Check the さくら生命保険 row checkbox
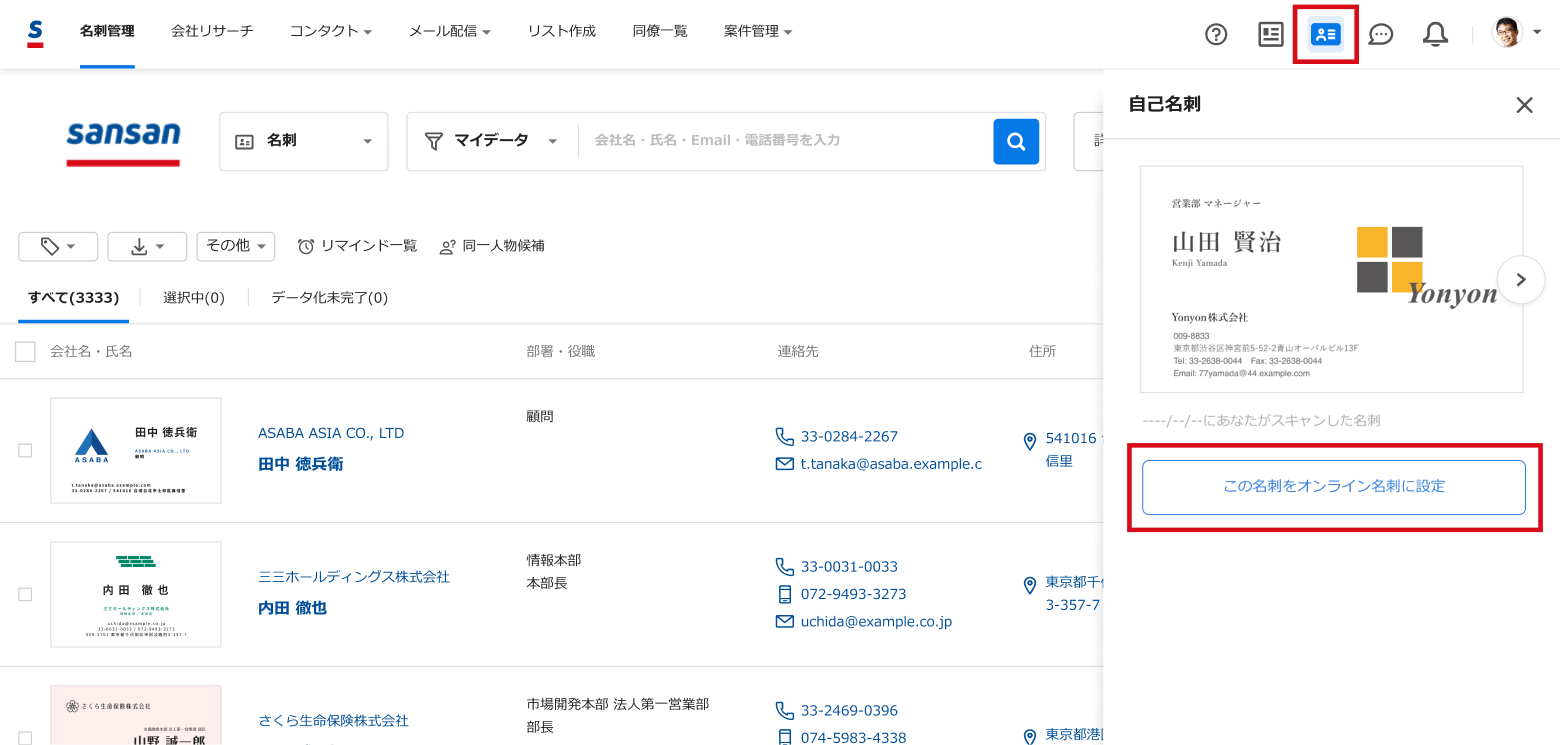This screenshot has height=745, width=1560. coord(25,738)
